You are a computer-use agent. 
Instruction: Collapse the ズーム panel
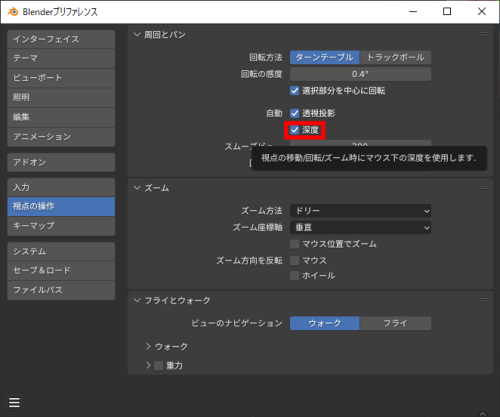tap(137, 188)
